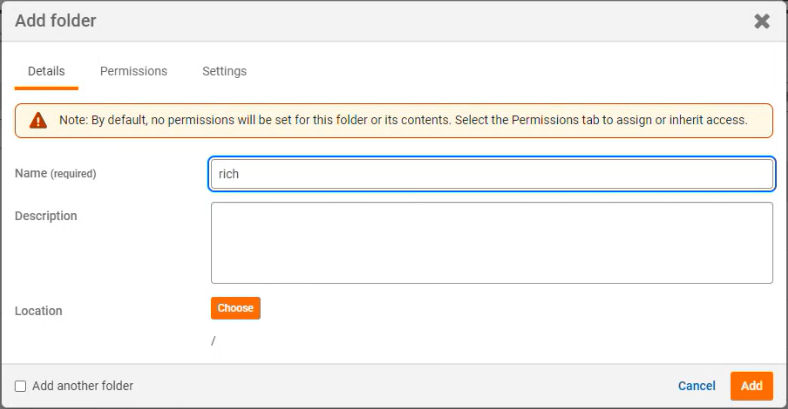
Task: Click the Description field label
Action: point(46,216)
